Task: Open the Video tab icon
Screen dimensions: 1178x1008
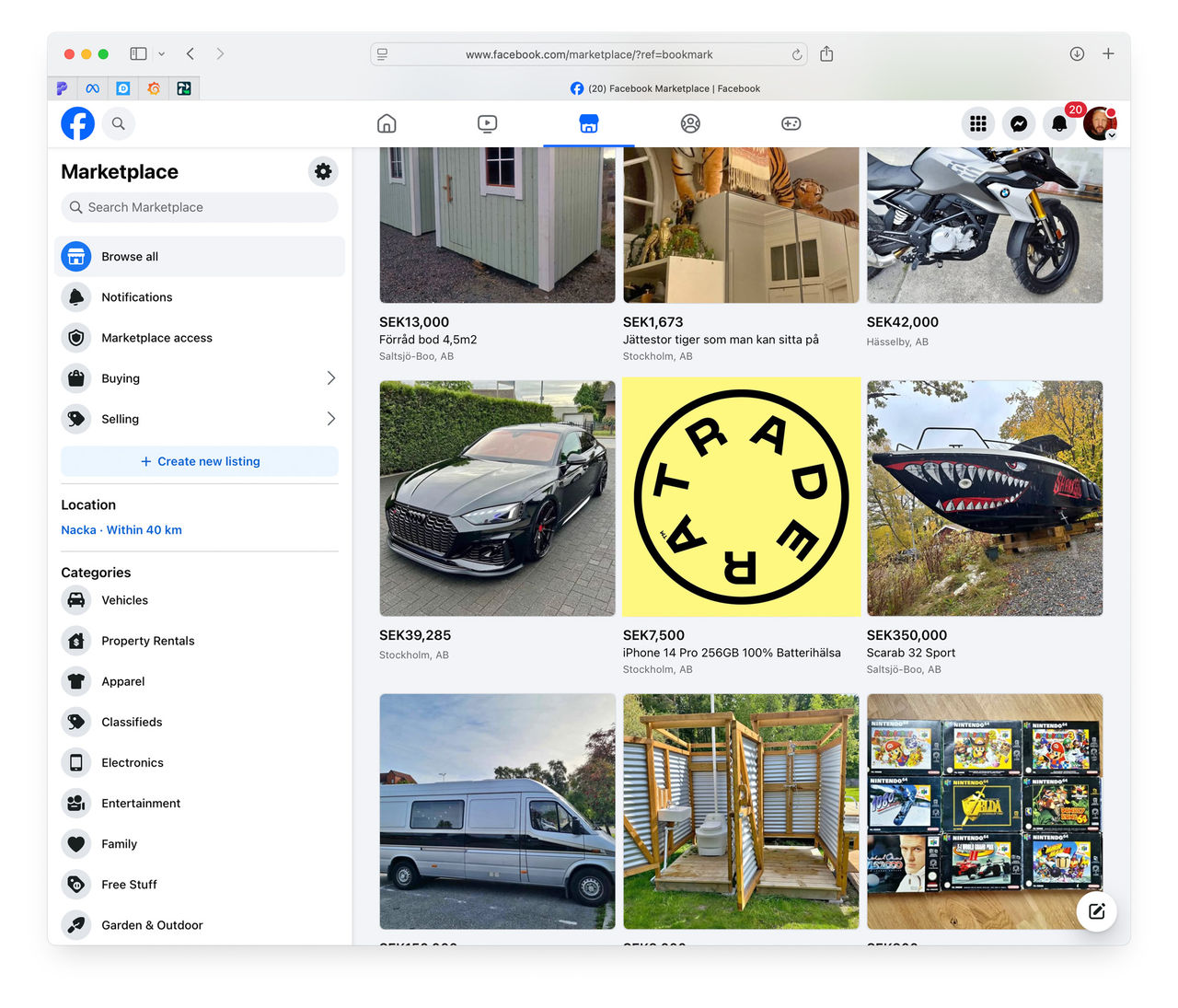Action: click(488, 123)
